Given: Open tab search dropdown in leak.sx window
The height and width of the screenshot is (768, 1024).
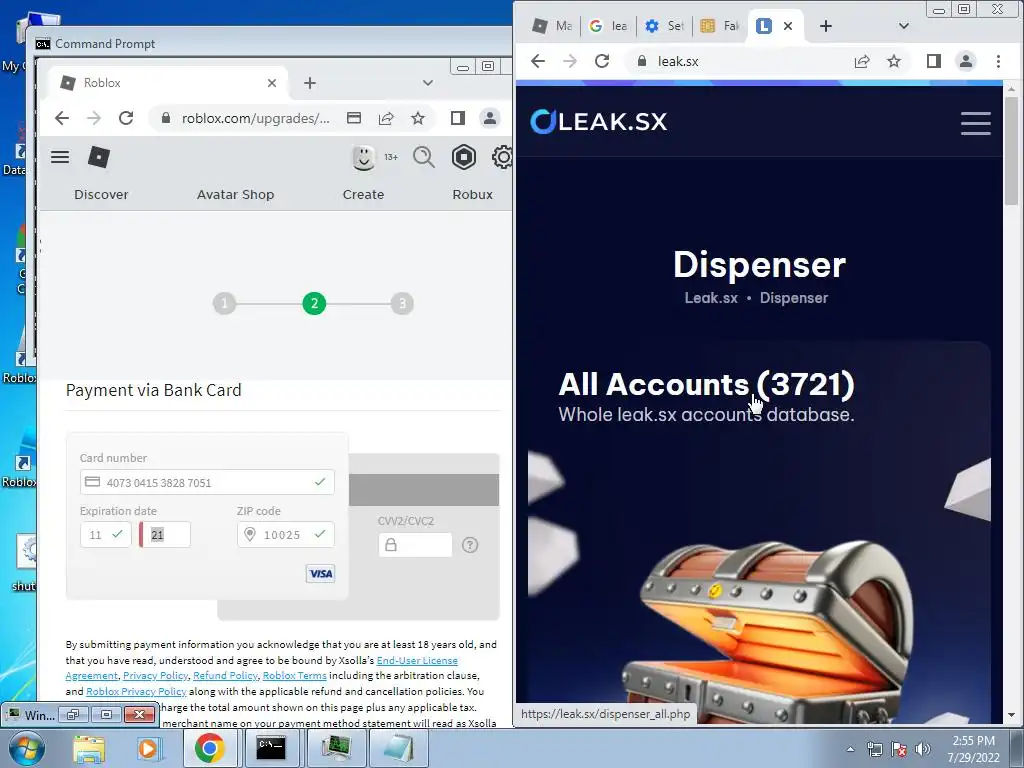Looking at the screenshot, I should (904, 26).
